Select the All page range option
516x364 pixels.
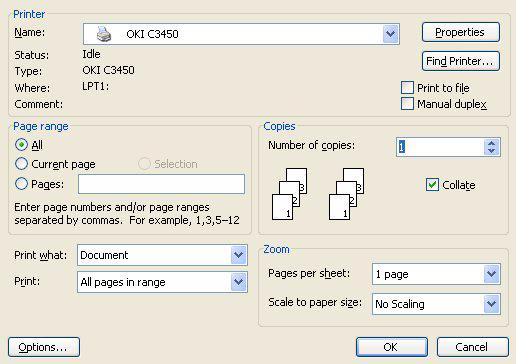[21, 145]
